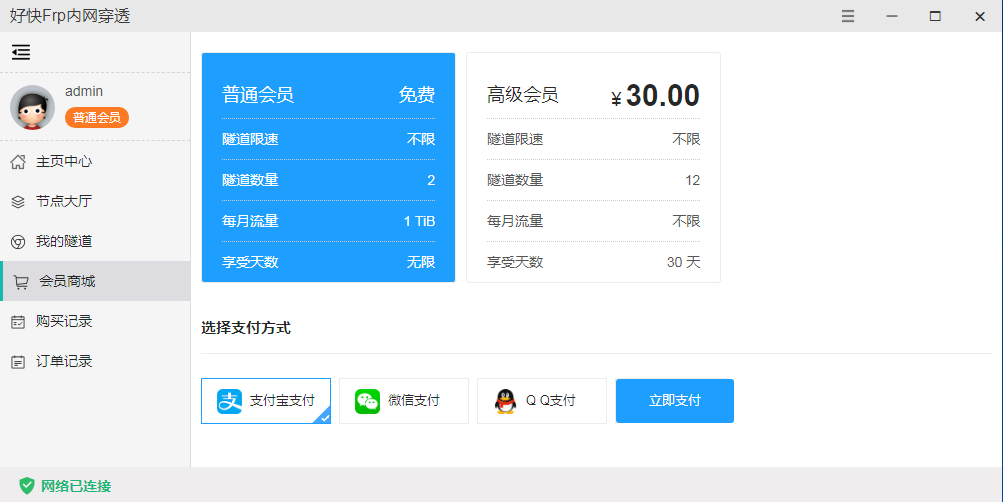Open 主页中心 home page
Viewport: 1003px width, 502px height.
pos(64,161)
